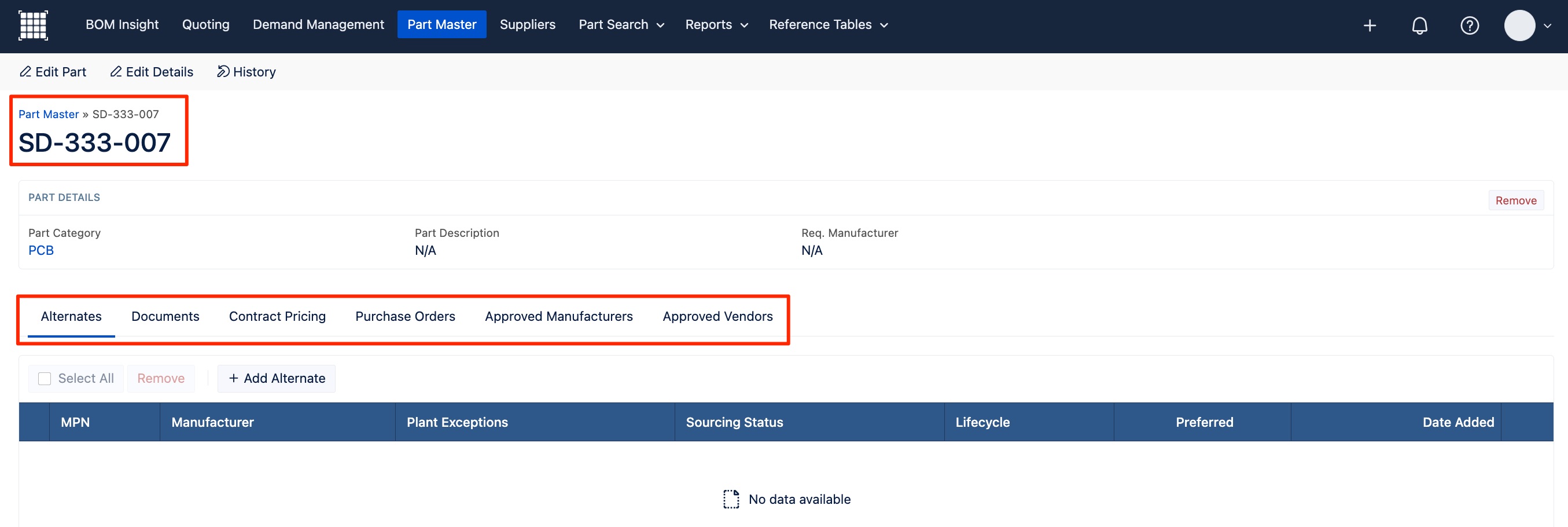Open Demand Management in navigation
The height and width of the screenshot is (527, 1568).
pos(318,25)
